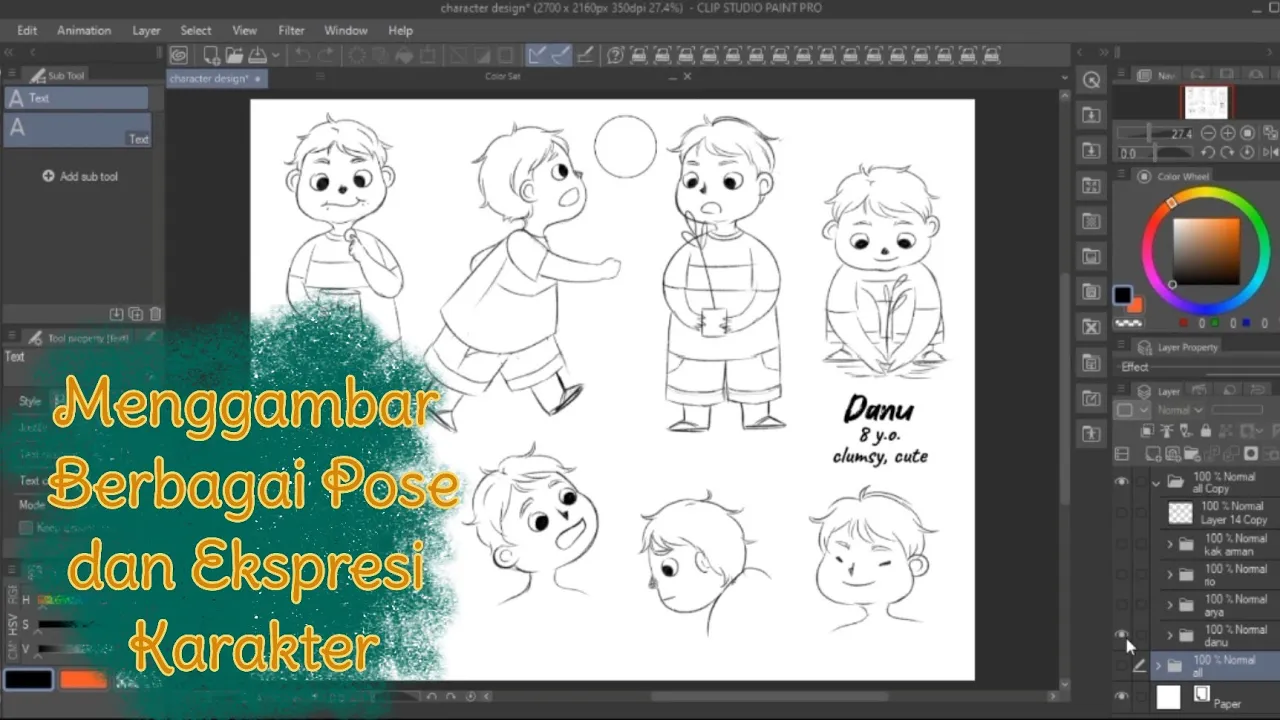Select the transparent color swatch
This screenshot has height=720, width=1280.
pyautogui.click(x=1128, y=323)
